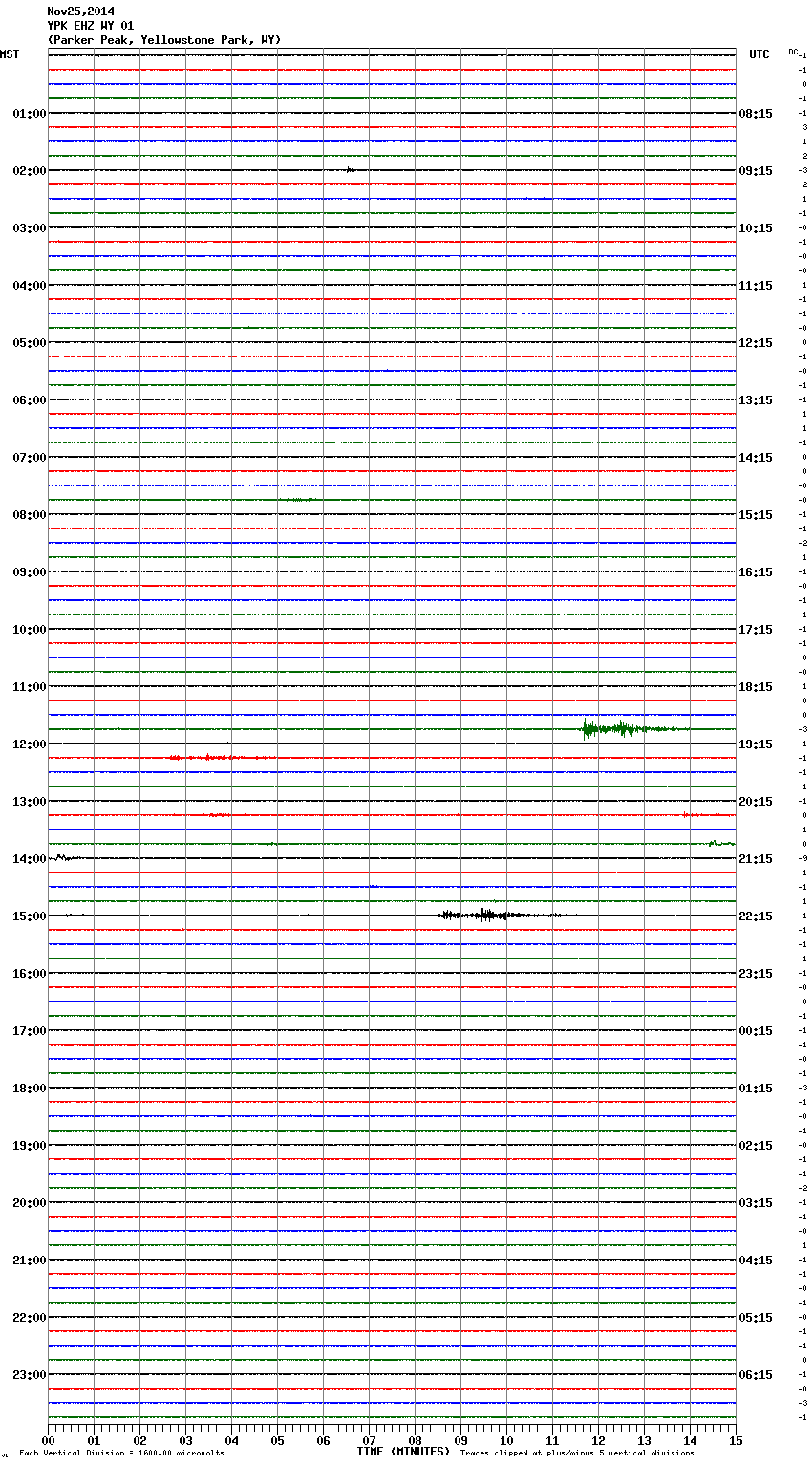The height and width of the screenshot is (1466, 812).
Task: Select the 19:00 MST time label
Action: click(x=29, y=1146)
